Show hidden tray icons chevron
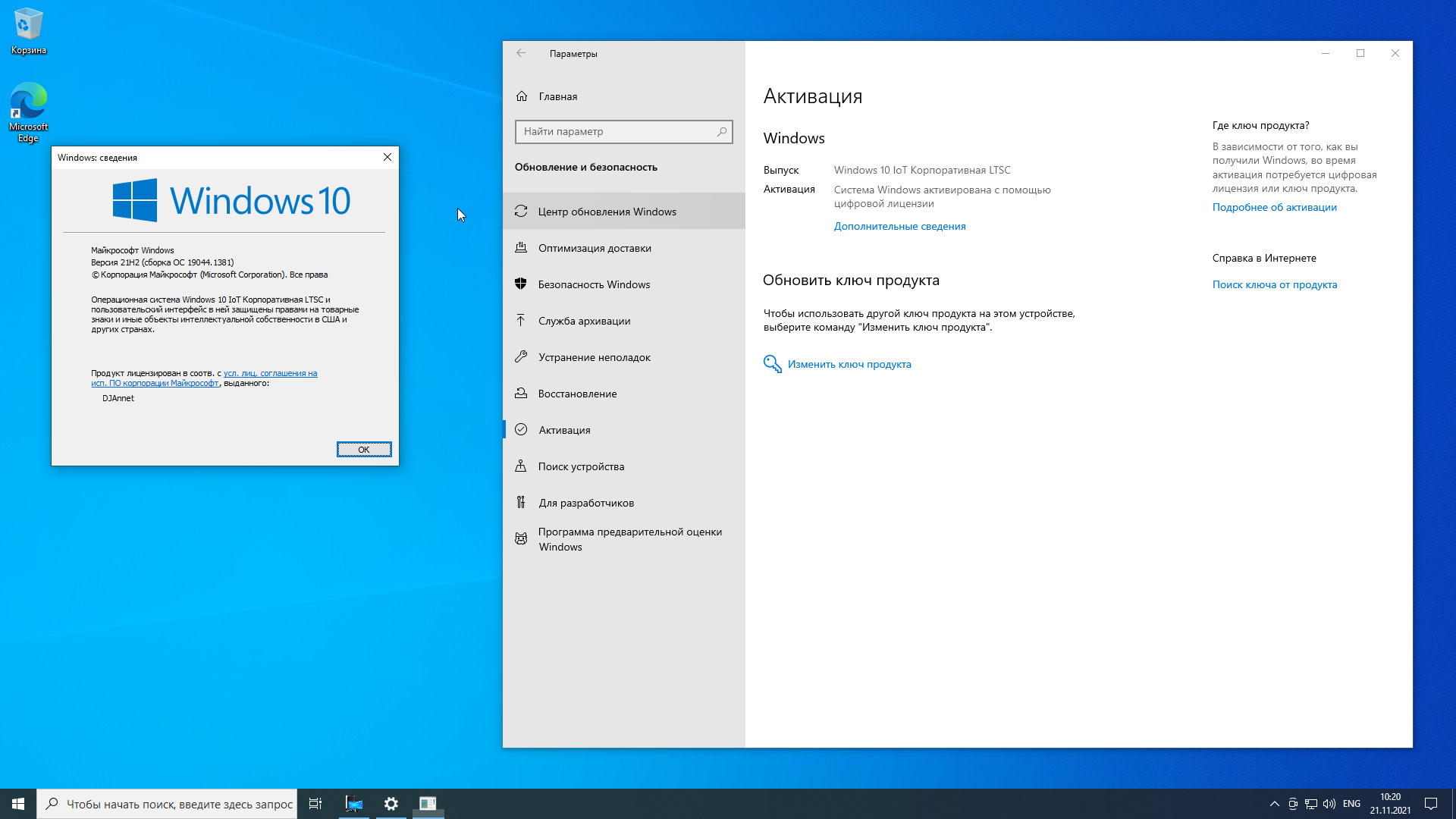The width and height of the screenshot is (1456, 819). click(1274, 804)
